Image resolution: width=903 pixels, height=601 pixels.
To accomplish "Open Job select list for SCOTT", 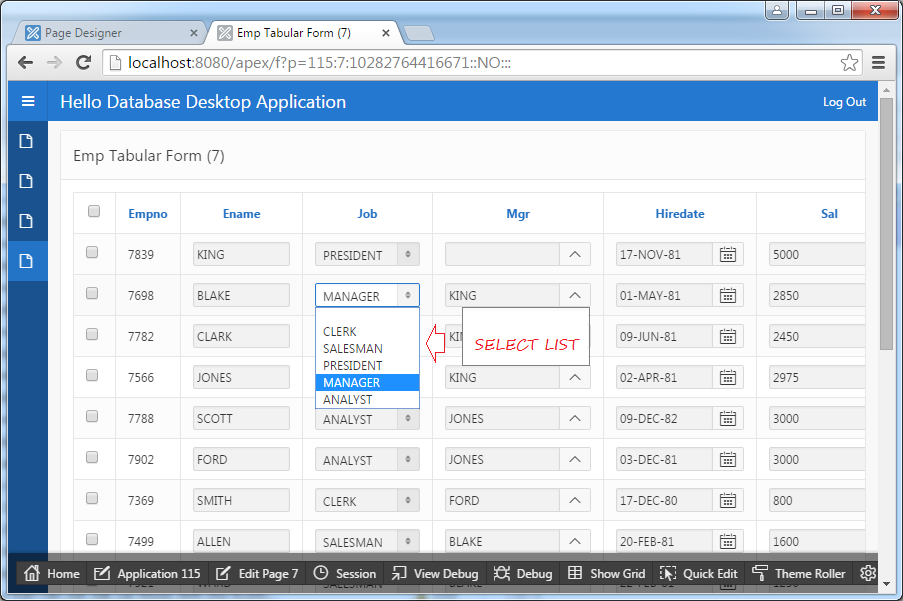I will (x=367, y=419).
